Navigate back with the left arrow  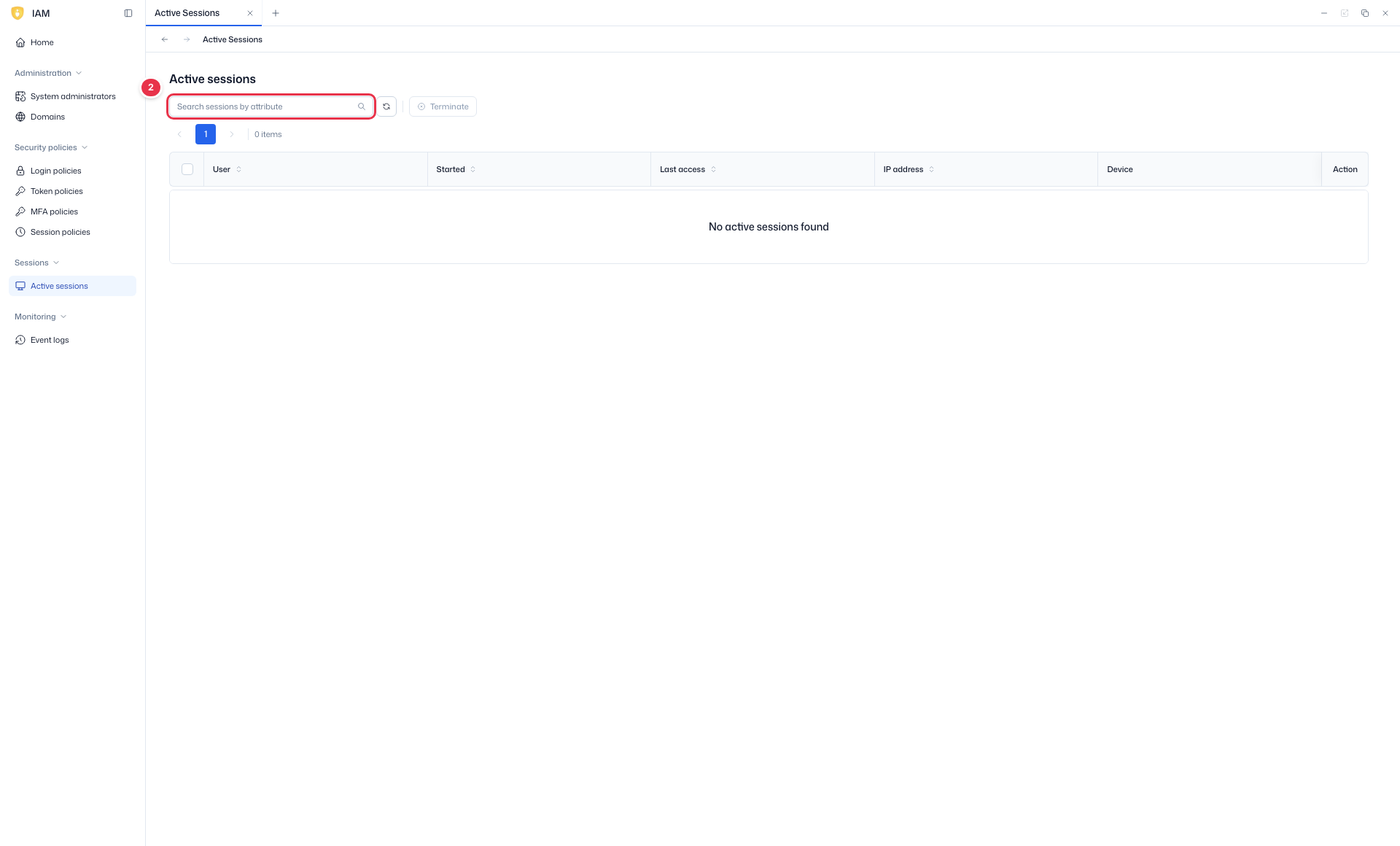(x=165, y=39)
